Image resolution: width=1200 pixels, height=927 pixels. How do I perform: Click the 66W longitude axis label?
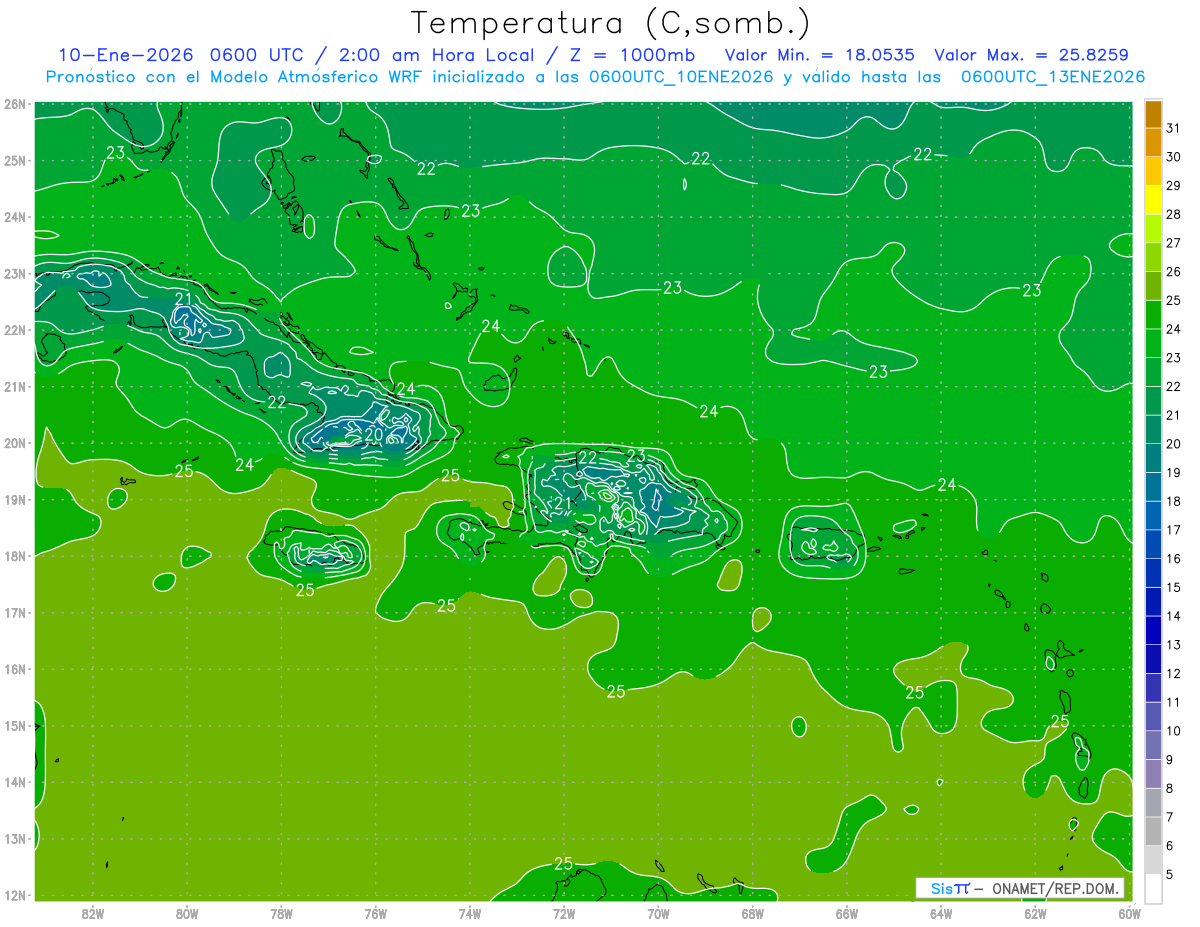click(x=847, y=913)
